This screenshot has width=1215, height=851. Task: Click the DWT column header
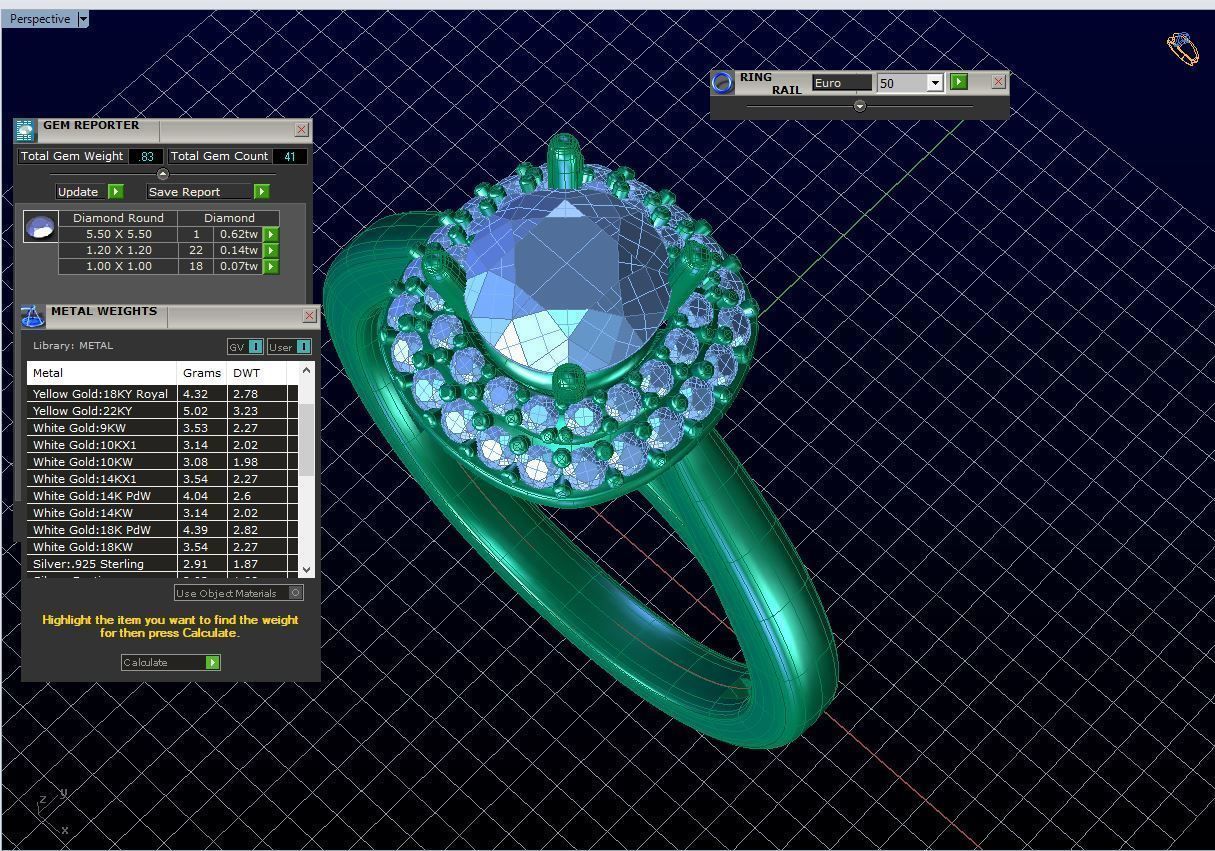[x=257, y=373]
